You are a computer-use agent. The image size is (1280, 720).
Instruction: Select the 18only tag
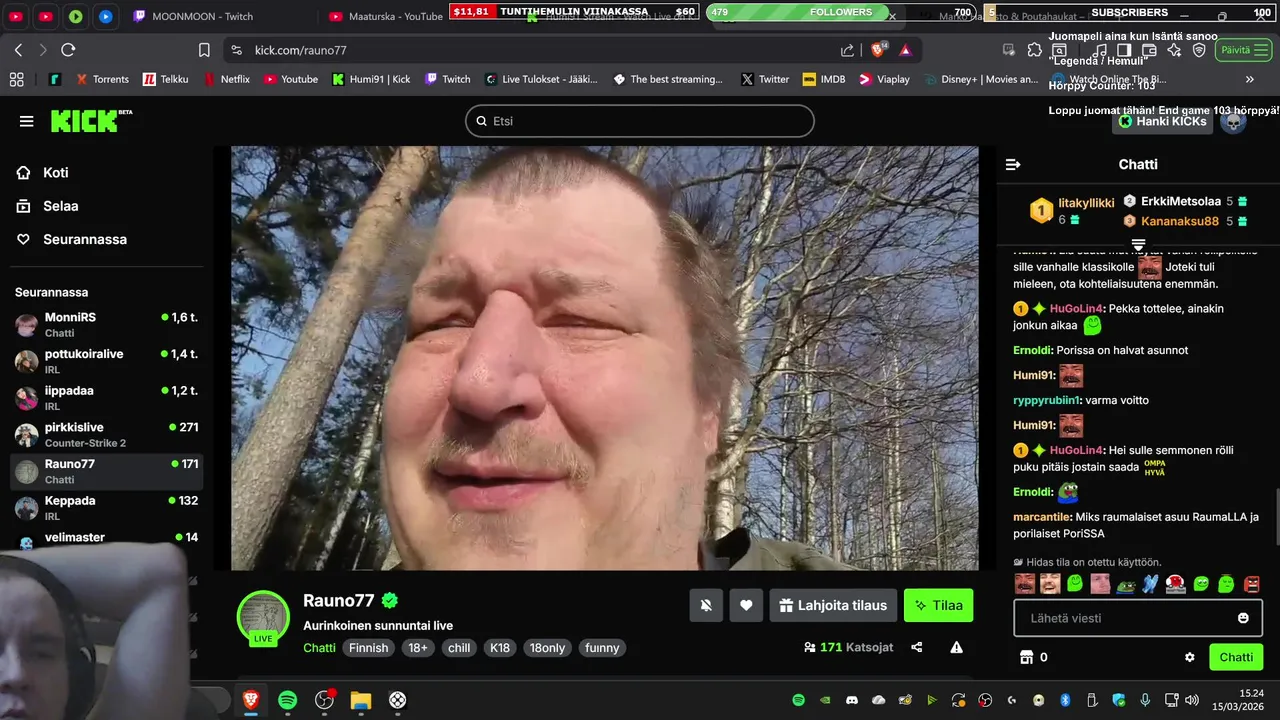point(547,648)
